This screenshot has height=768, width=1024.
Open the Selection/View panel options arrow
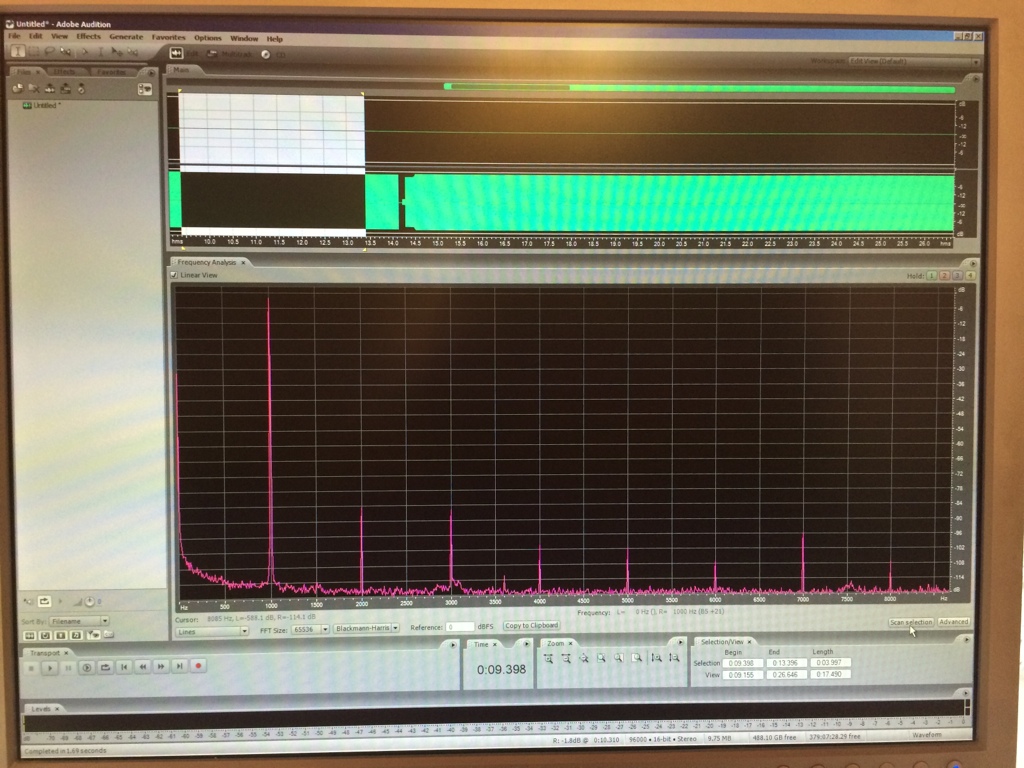[x=966, y=640]
